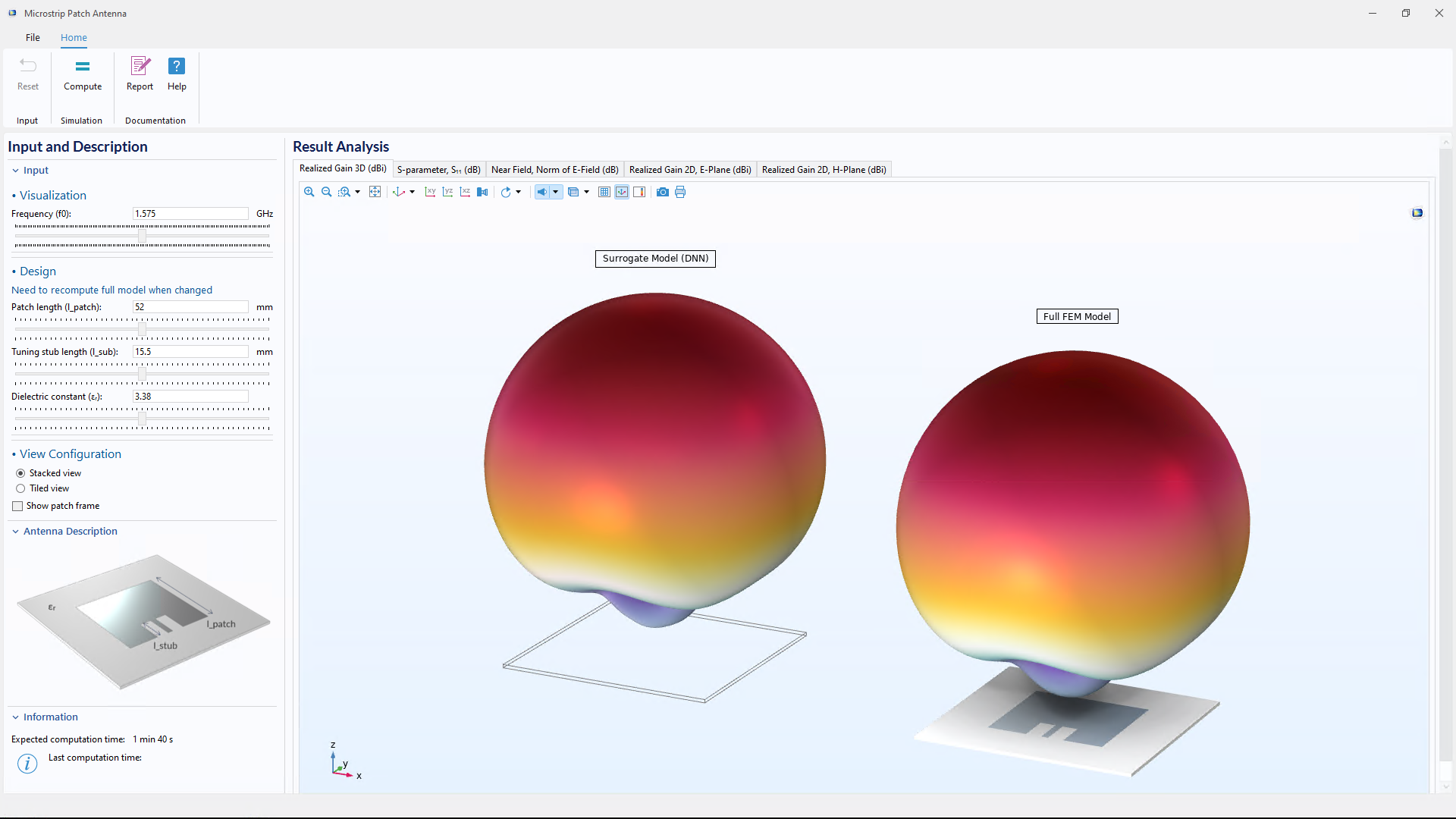Collapse the Information section
The width and height of the screenshot is (1456, 819).
tap(15, 717)
